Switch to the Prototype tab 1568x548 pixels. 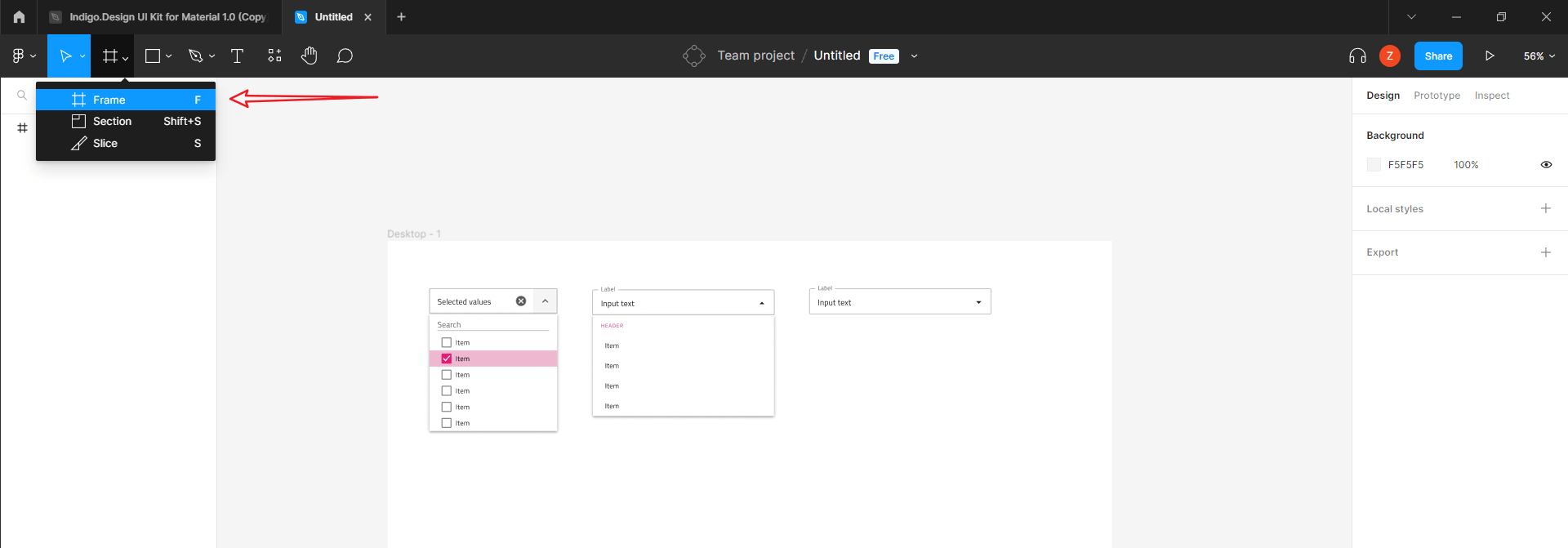pos(1437,96)
